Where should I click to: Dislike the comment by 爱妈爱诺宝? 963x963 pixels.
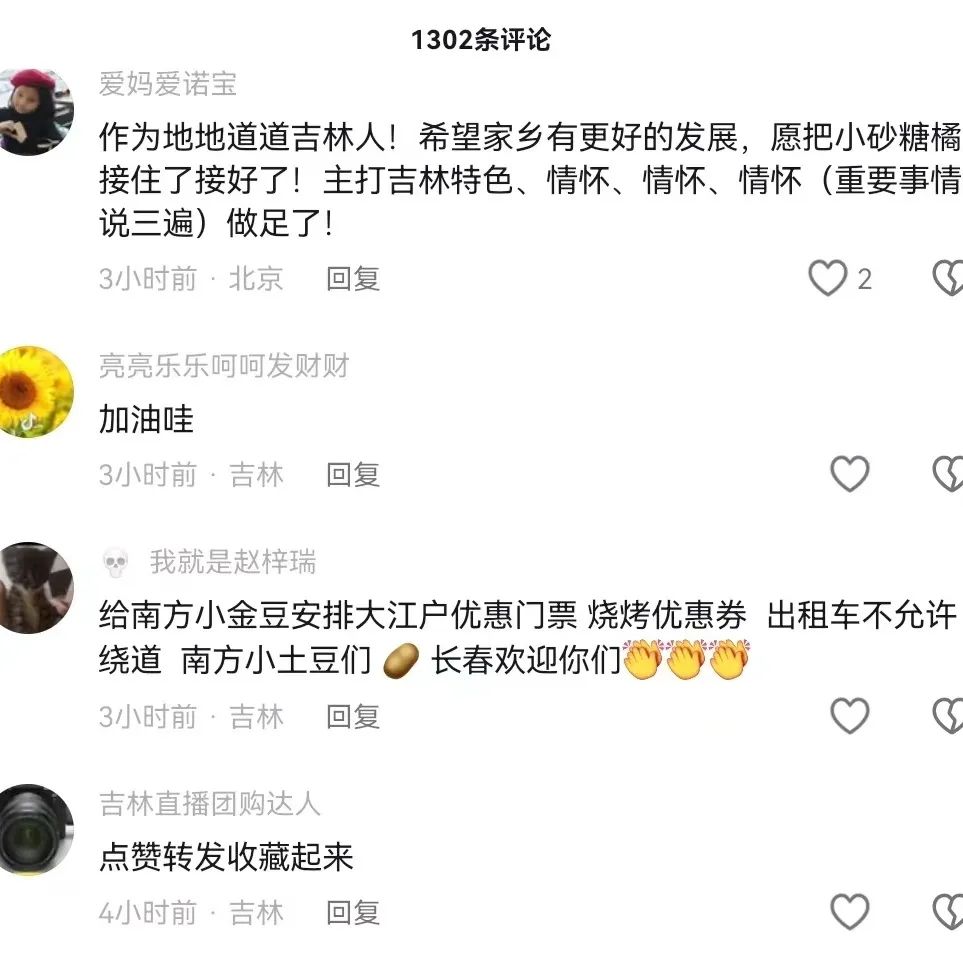(948, 278)
